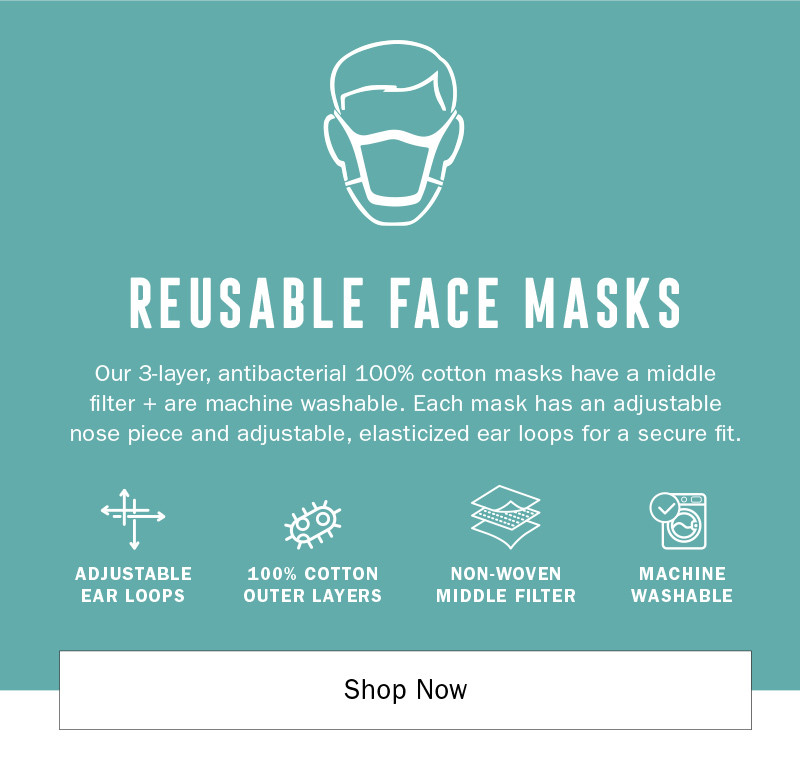800x760 pixels.
Task: Click the washing machine icon
Action: coord(679,520)
